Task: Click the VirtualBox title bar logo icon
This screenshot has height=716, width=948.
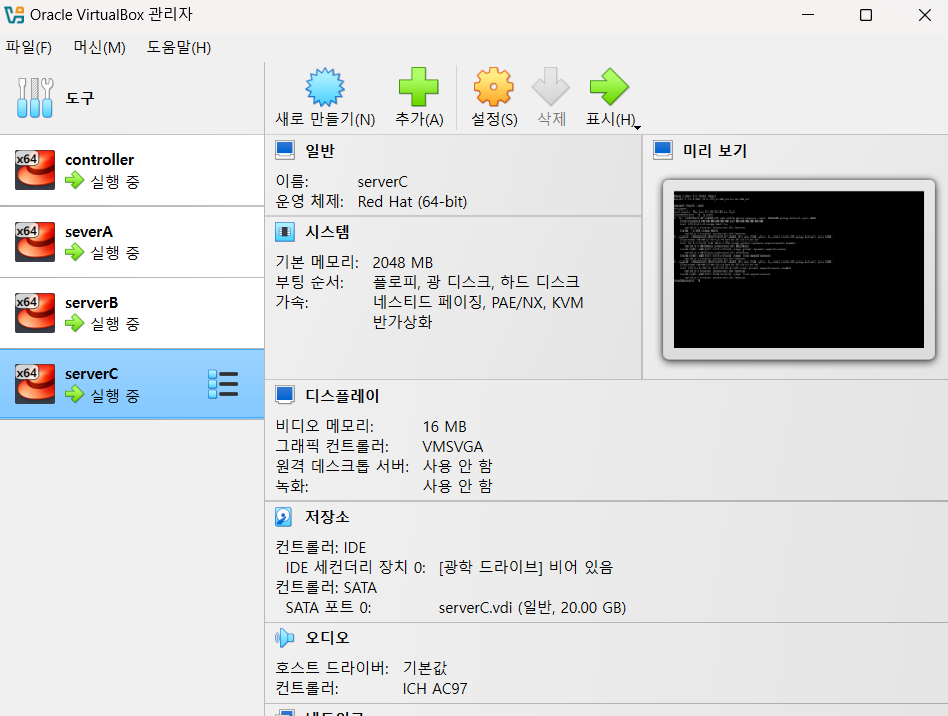Action: pos(15,15)
